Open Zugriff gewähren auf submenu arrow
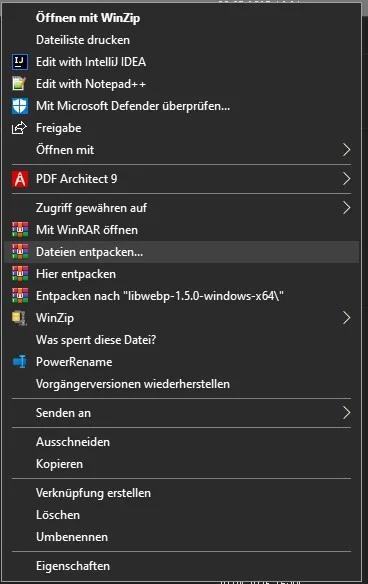368x584 pixels. [x=346, y=208]
